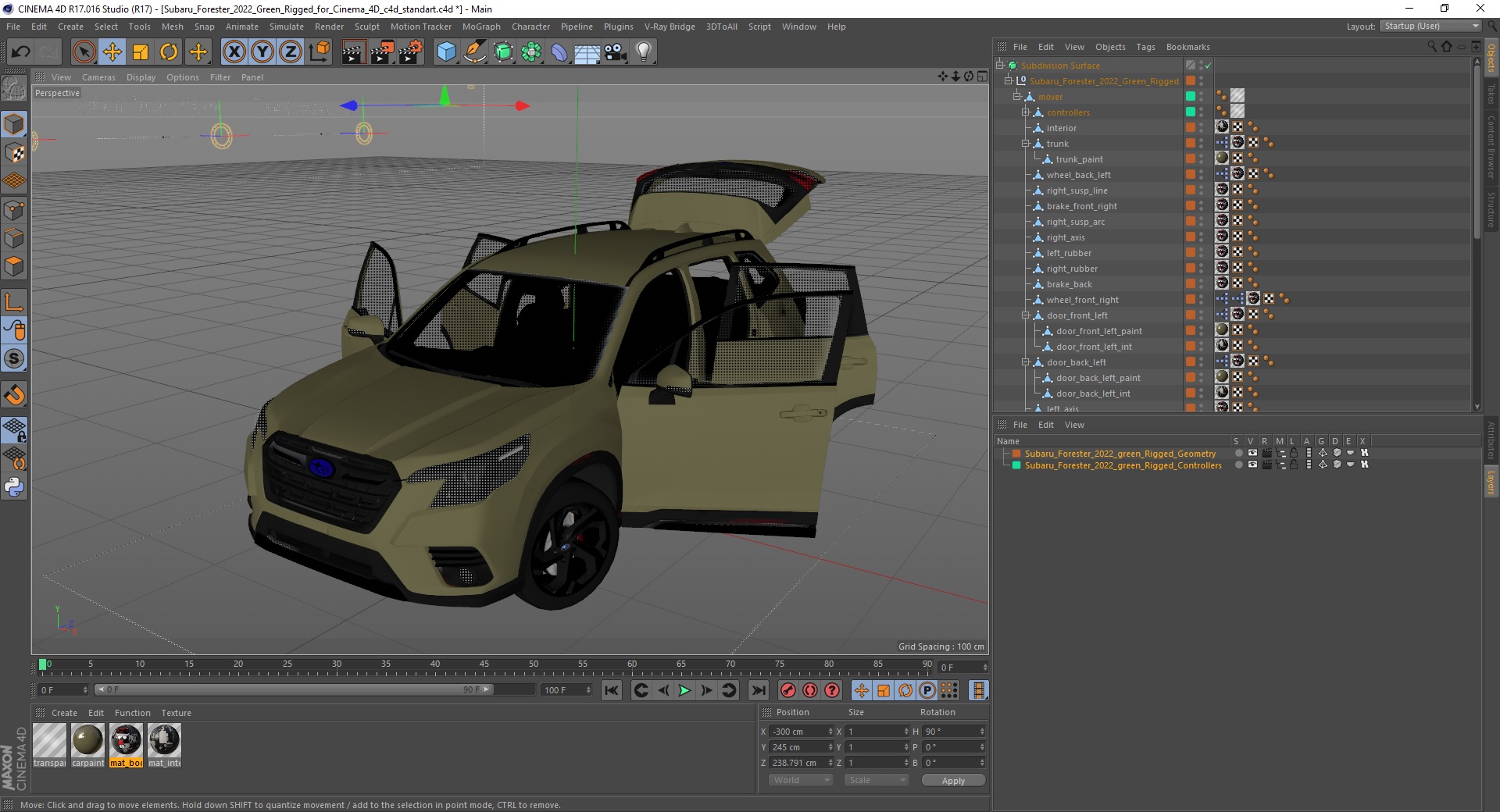Toggle visibility of Geometry layer
The height and width of the screenshot is (812, 1500).
[x=1252, y=453]
